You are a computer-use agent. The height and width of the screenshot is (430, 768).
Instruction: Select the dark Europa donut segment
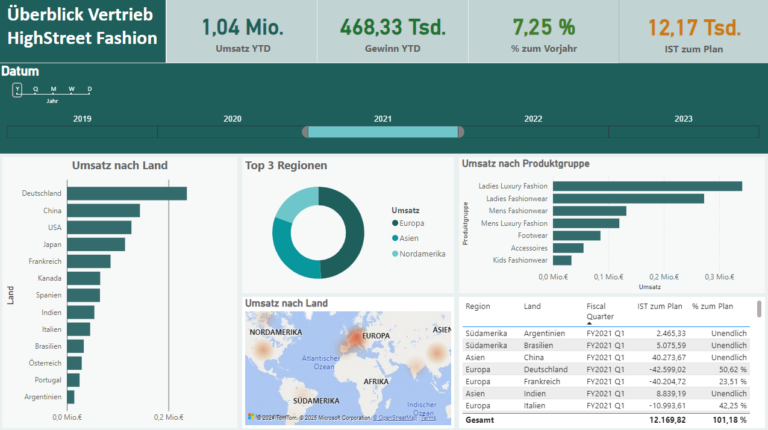(354, 233)
